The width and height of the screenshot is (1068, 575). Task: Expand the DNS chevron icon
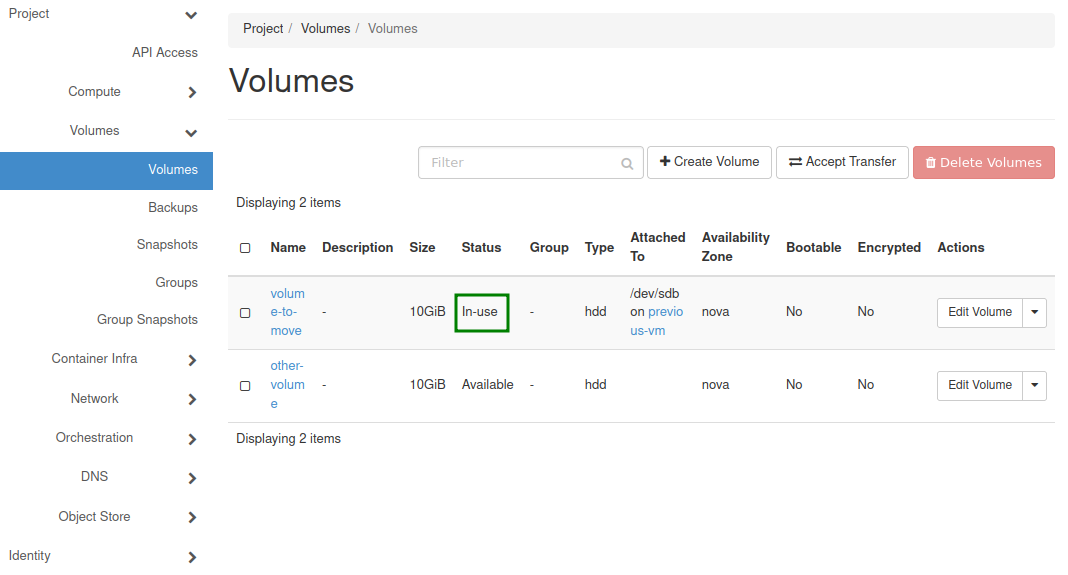[x=192, y=478]
